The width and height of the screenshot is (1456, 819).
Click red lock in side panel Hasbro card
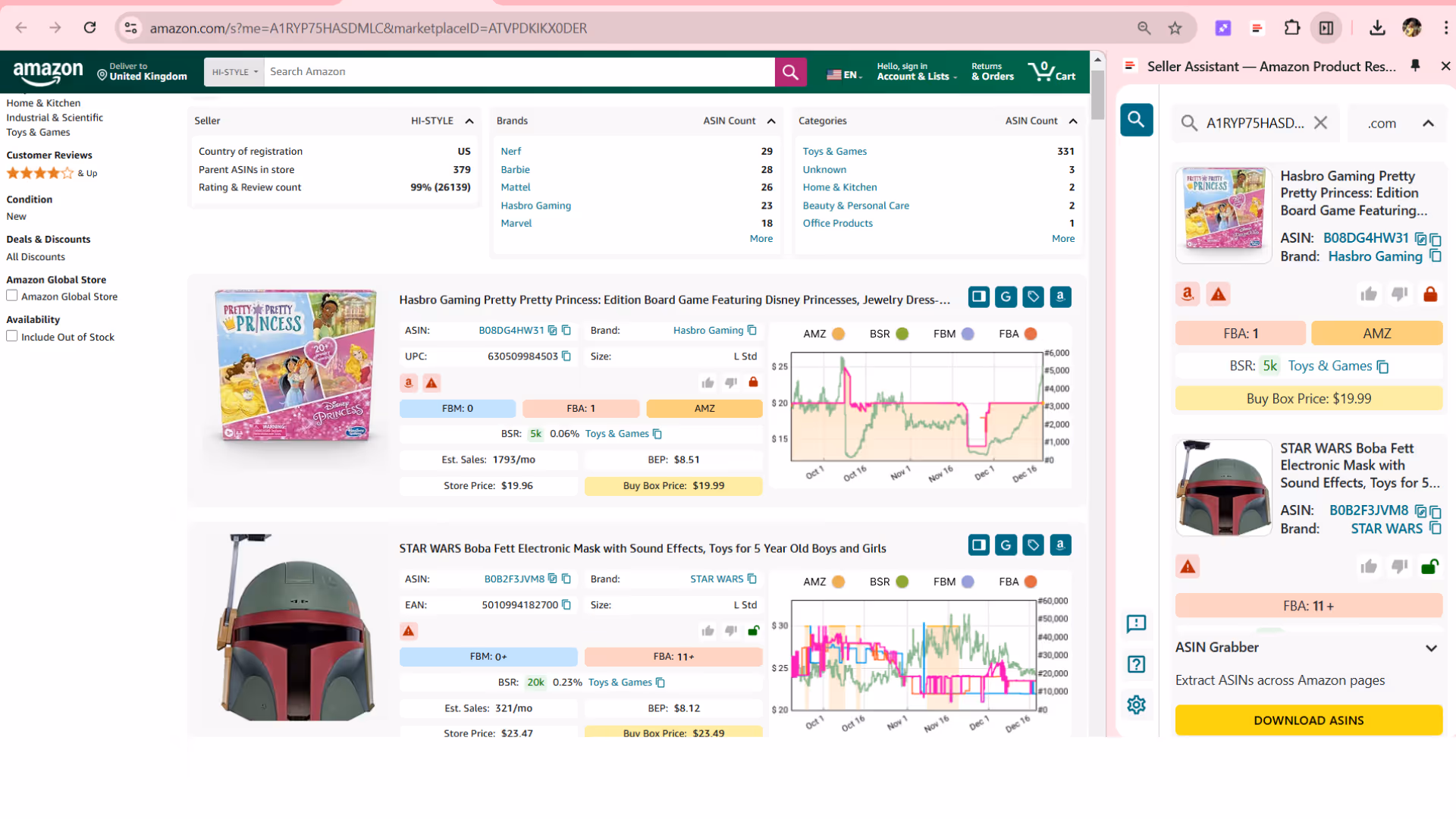(1430, 293)
